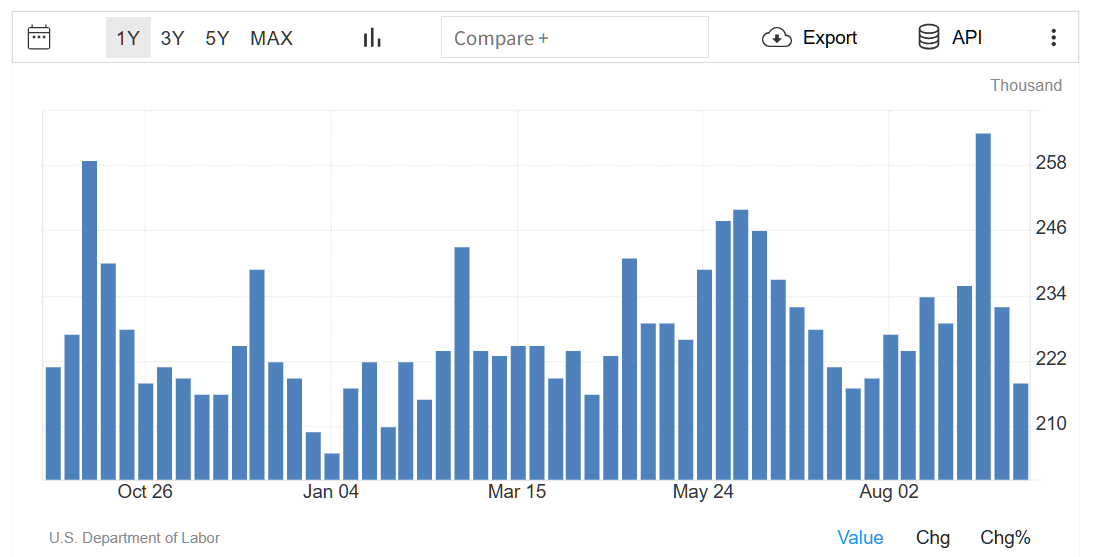Click the U.S. Department of Labor source
This screenshot has width=1094, height=557.
134,538
